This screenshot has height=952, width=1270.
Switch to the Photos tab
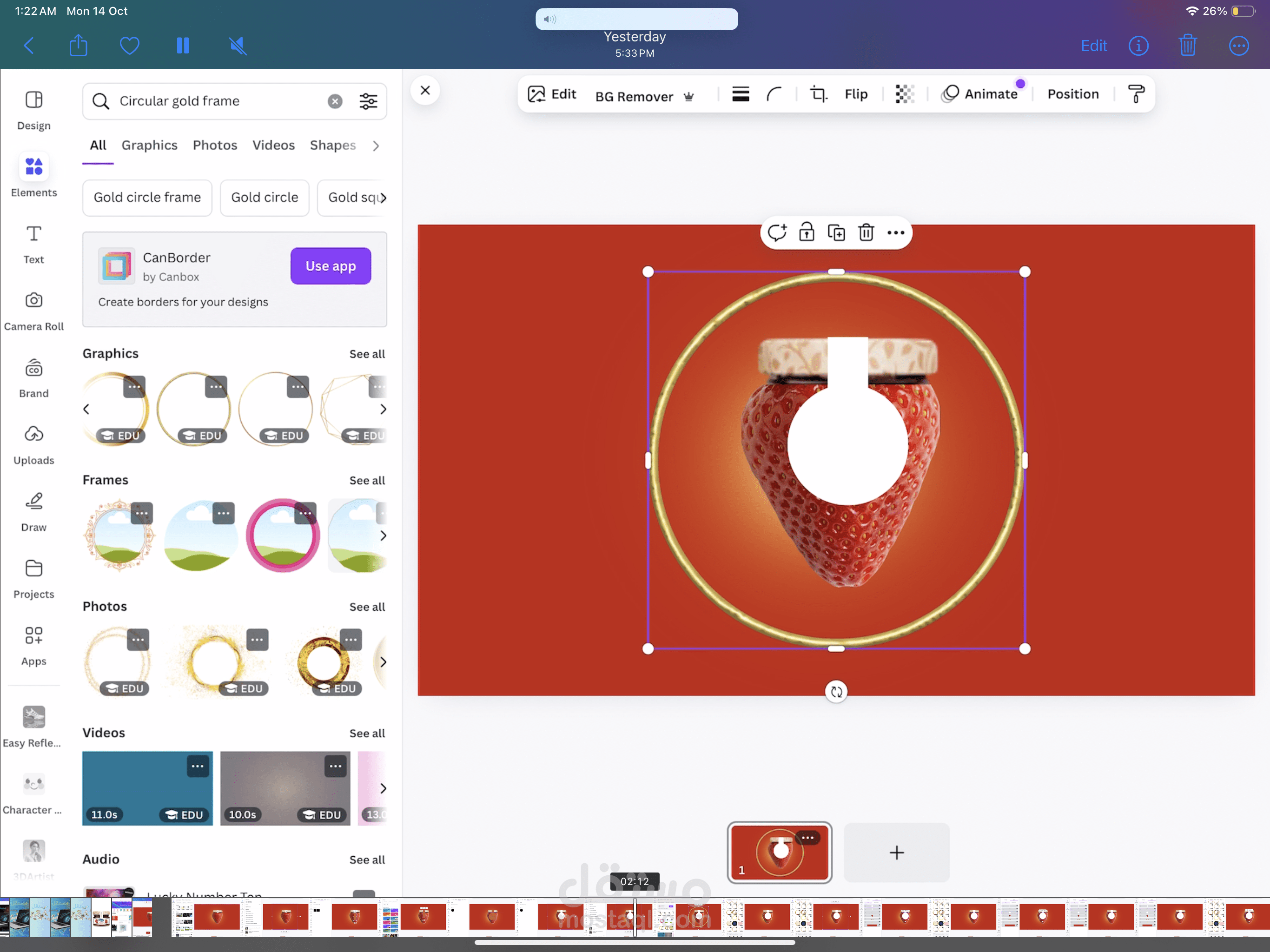pyautogui.click(x=215, y=145)
